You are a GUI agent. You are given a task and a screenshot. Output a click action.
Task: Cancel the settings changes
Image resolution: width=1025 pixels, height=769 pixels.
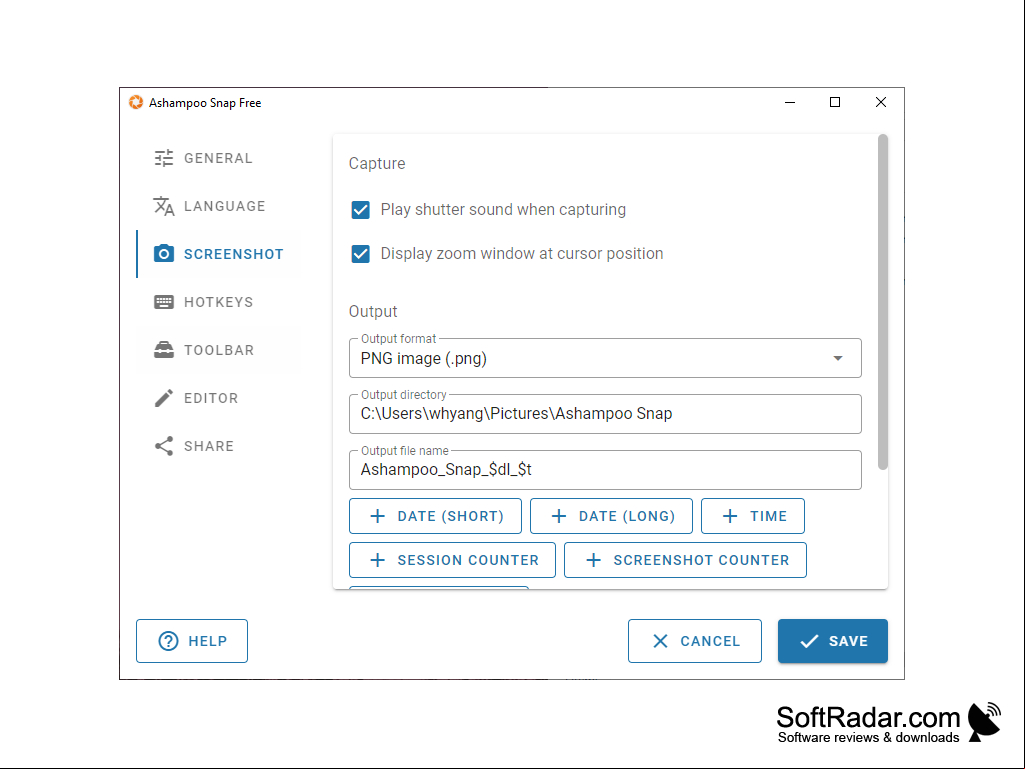pos(695,641)
